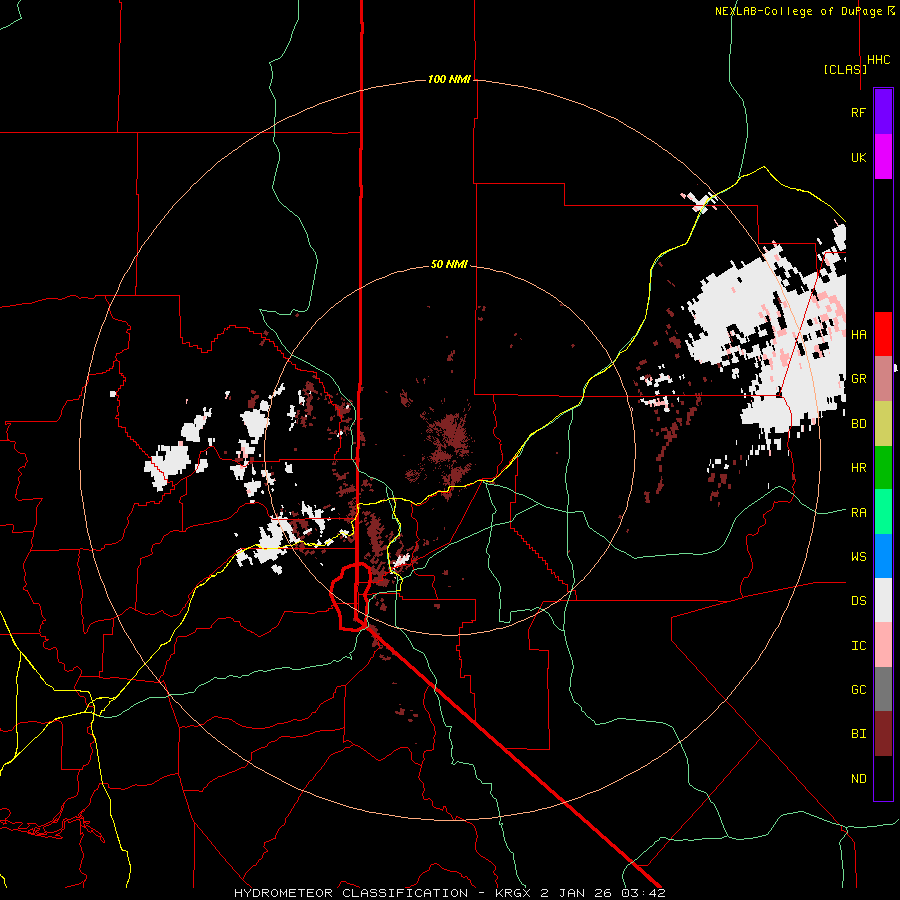Image resolution: width=900 pixels, height=900 pixels.
Task: Click the UK magenta legend color block
Action: tap(883, 157)
